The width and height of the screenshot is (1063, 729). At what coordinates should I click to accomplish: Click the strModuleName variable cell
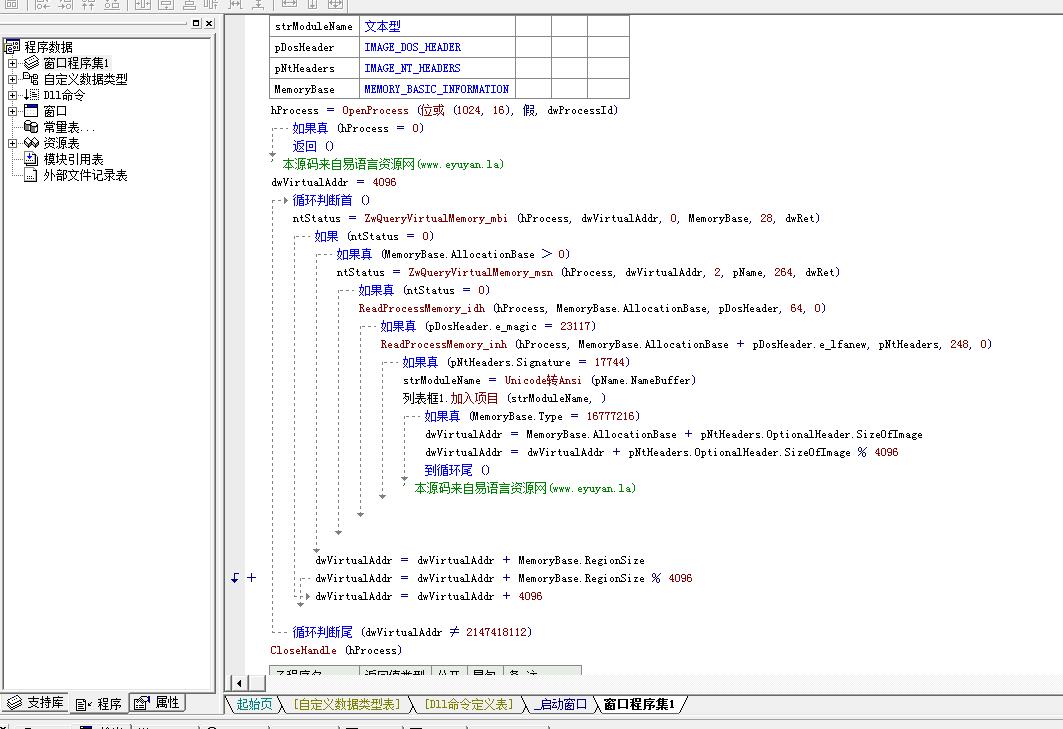point(314,26)
